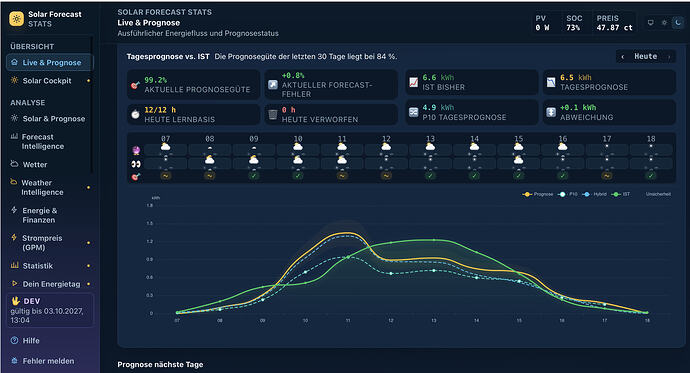Click the 07 hour forecast weather icon

coord(165,147)
